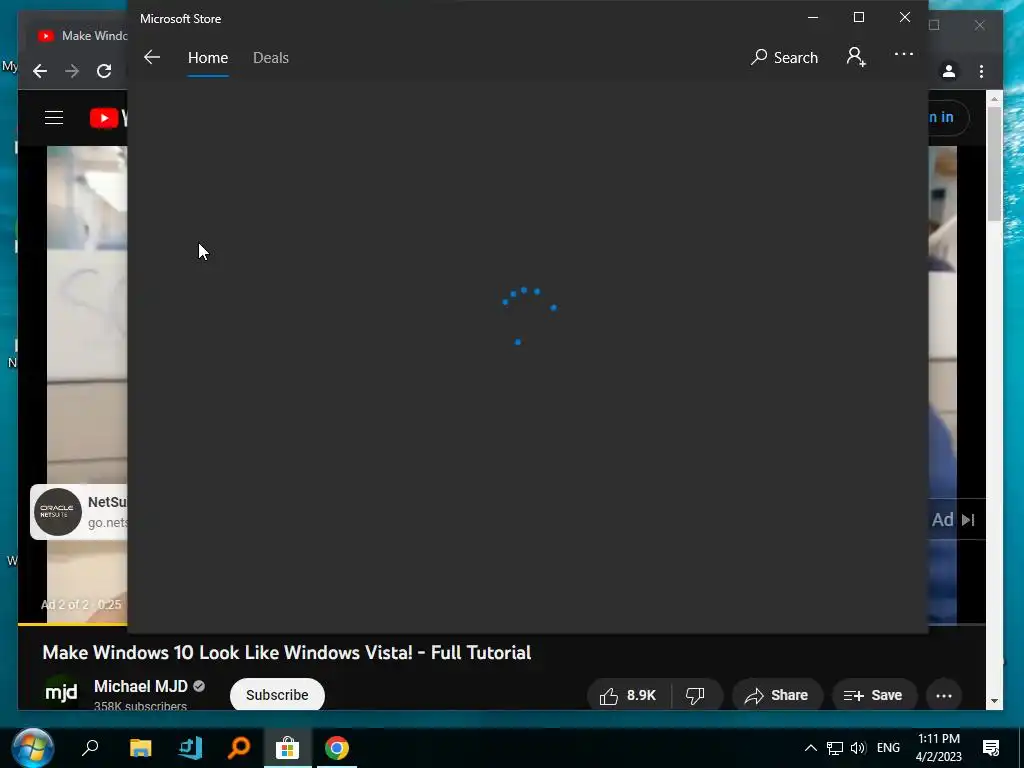Screen dimensions: 1024x768
Task: Open Microsoft Store more options menu
Action: [x=904, y=54]
